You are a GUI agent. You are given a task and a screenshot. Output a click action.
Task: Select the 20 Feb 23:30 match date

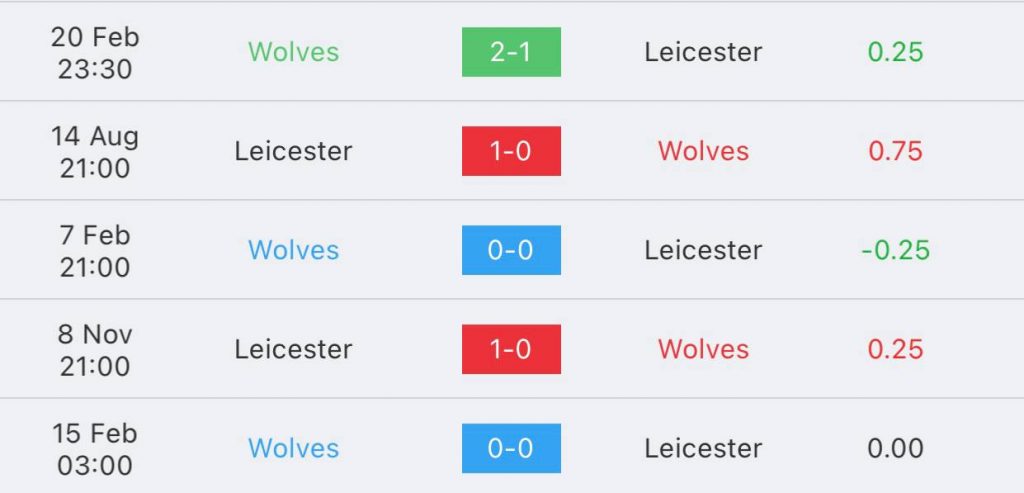[x=95, y=52]
